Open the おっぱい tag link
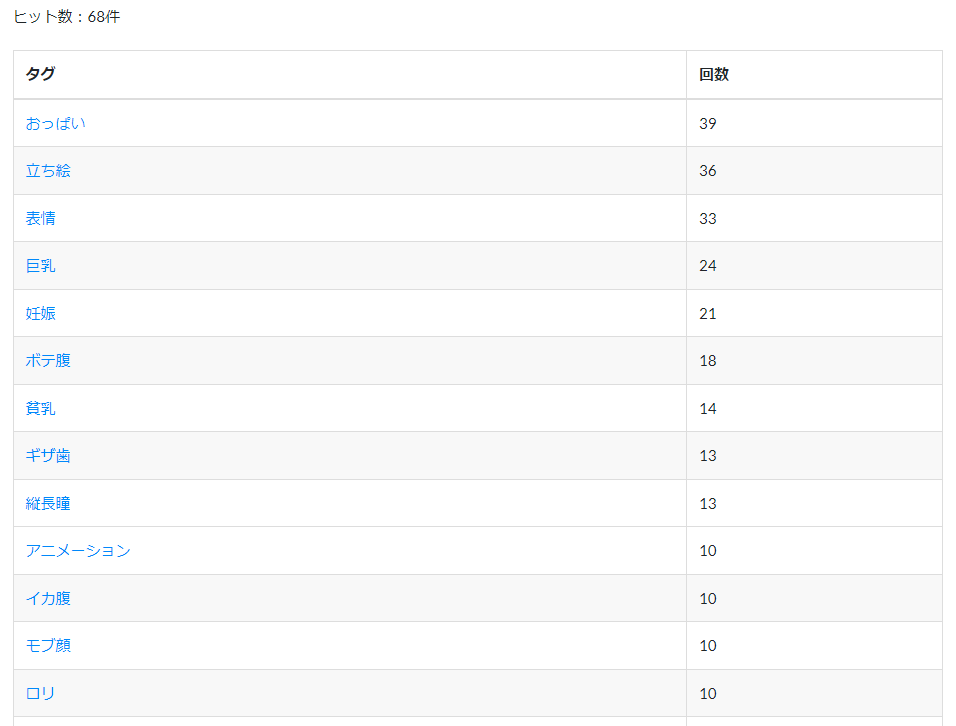The height and width of the screenshot is (726, 956). click(x=55, y=124)
